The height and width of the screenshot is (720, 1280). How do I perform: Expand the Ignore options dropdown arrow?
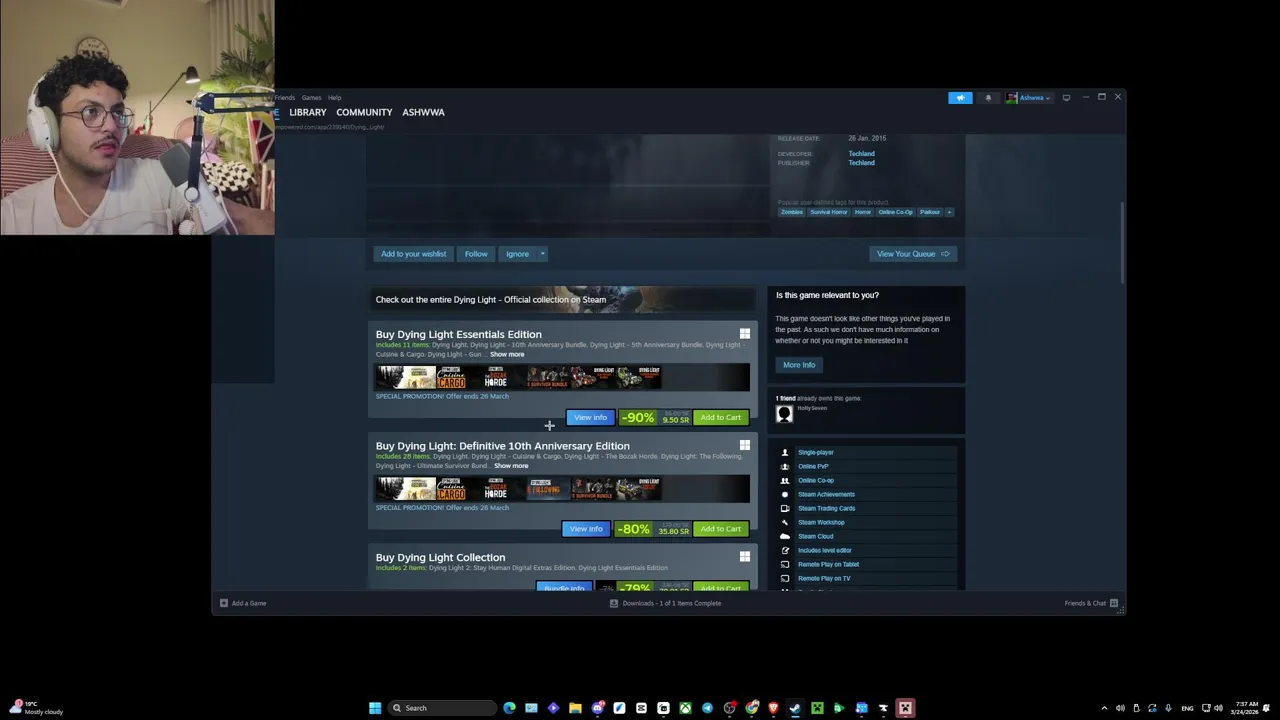click(x=542, y=254)
